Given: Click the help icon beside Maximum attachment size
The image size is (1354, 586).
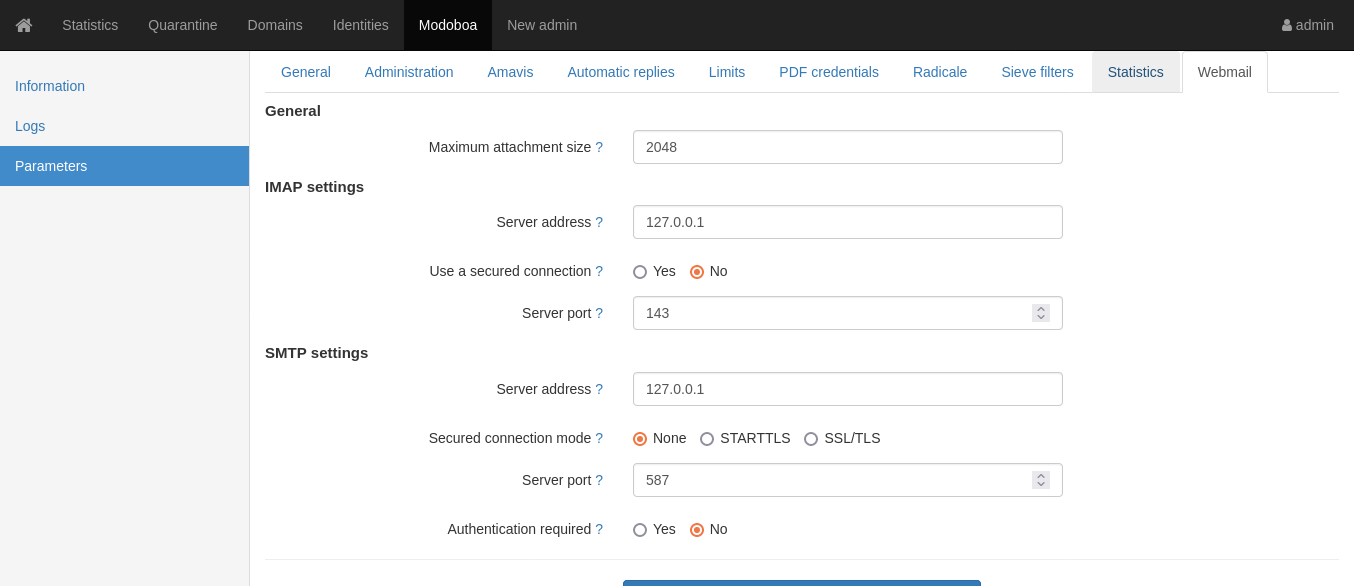Looking at the screenshot, I should tap(599, 147).
